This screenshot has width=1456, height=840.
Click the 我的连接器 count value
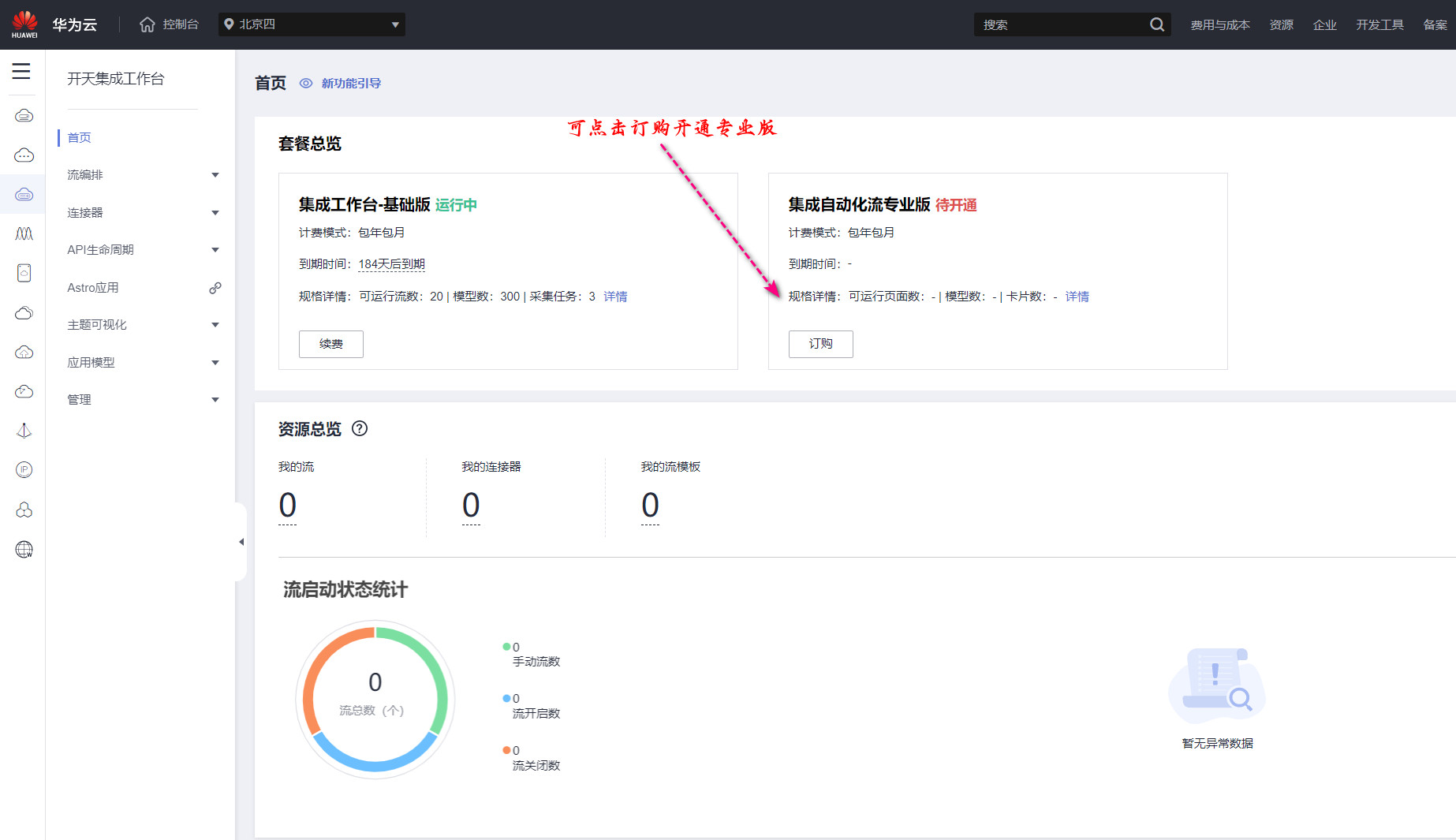[471, 505]
